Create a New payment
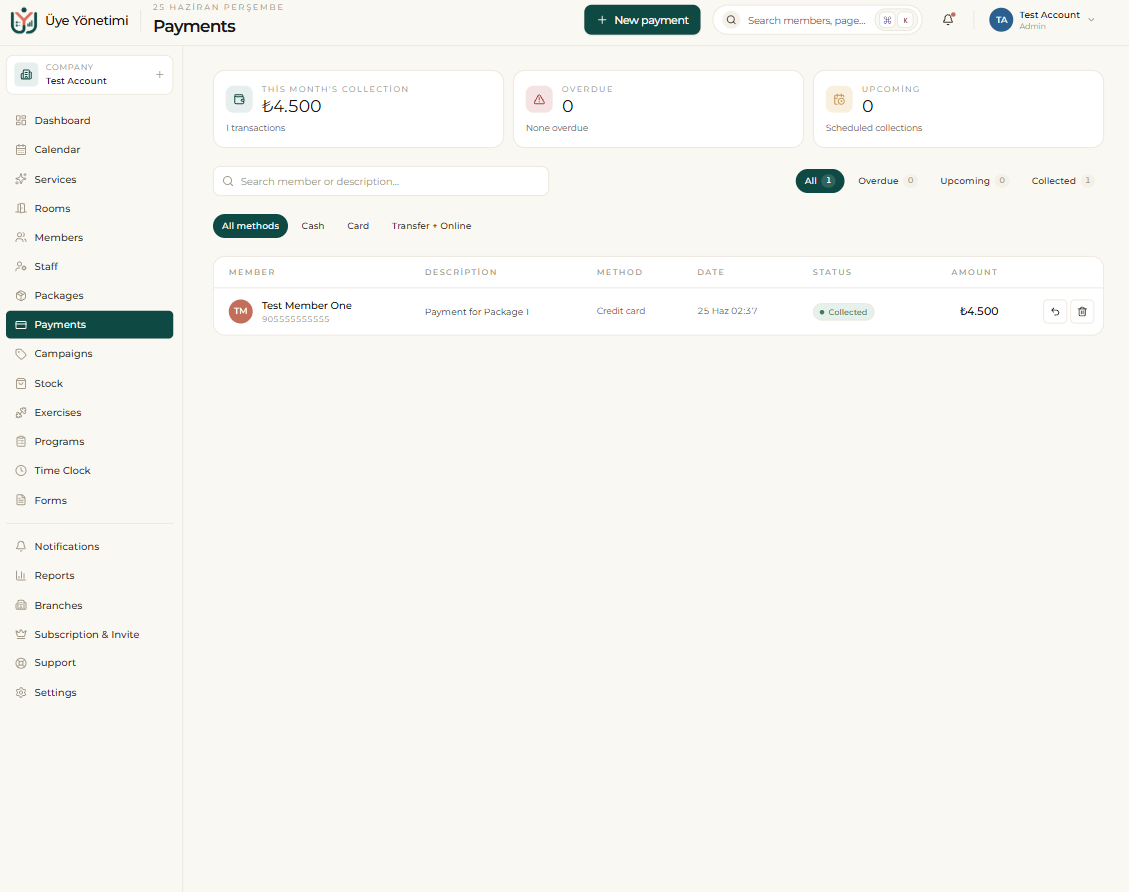This screenshot has width=1129, height=892. point(642,20)
